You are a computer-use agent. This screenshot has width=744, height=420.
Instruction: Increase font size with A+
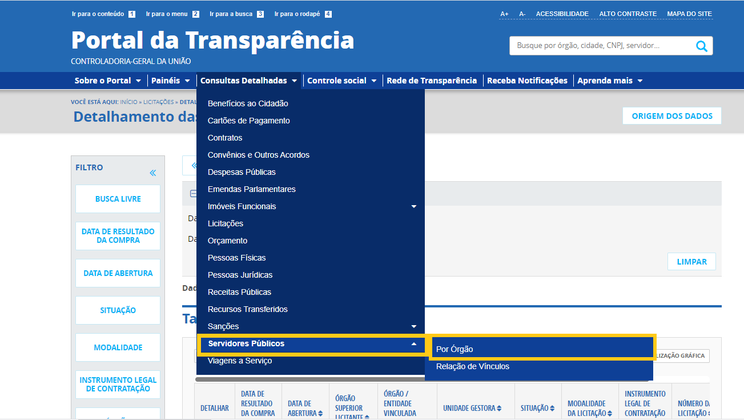[x=504, y=14]
